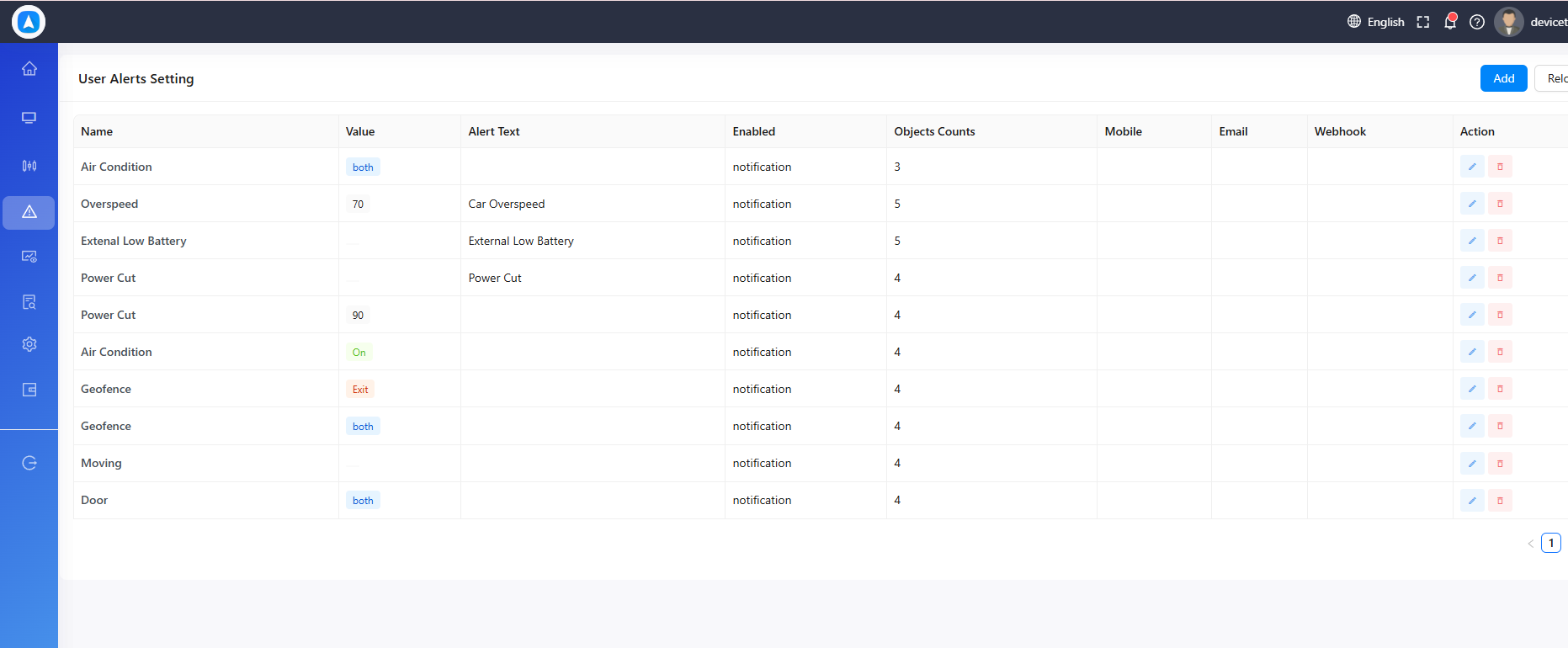Toggle fullscreen mode icon
The image size is (1568, 648).
click(x=1423, y=22)
